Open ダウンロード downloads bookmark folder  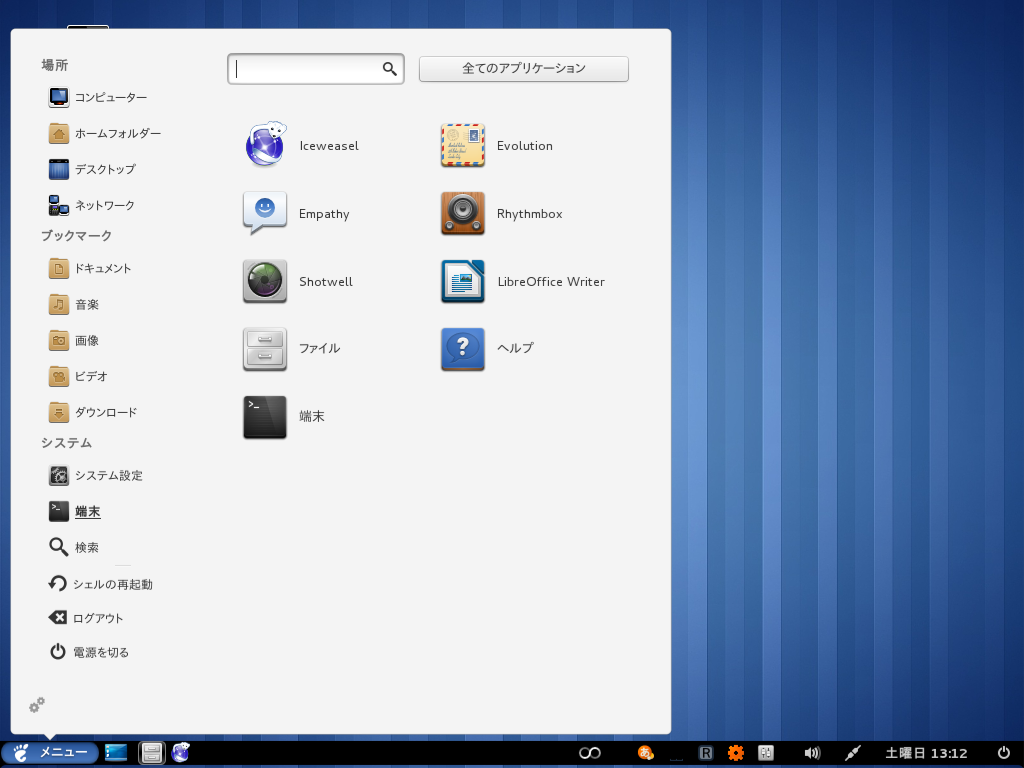pyautogui.click(x=93, y=412)
